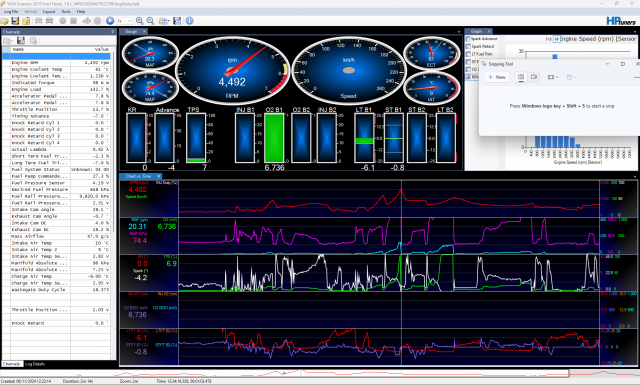
Task: Switch to Log Details tab
Action: [35, 364]
